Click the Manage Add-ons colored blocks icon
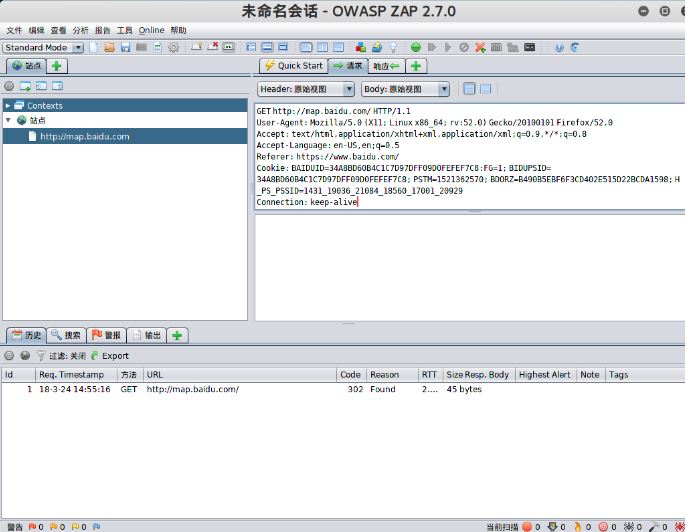Viewport: 686px width, 532px height. tap(360, 47)
